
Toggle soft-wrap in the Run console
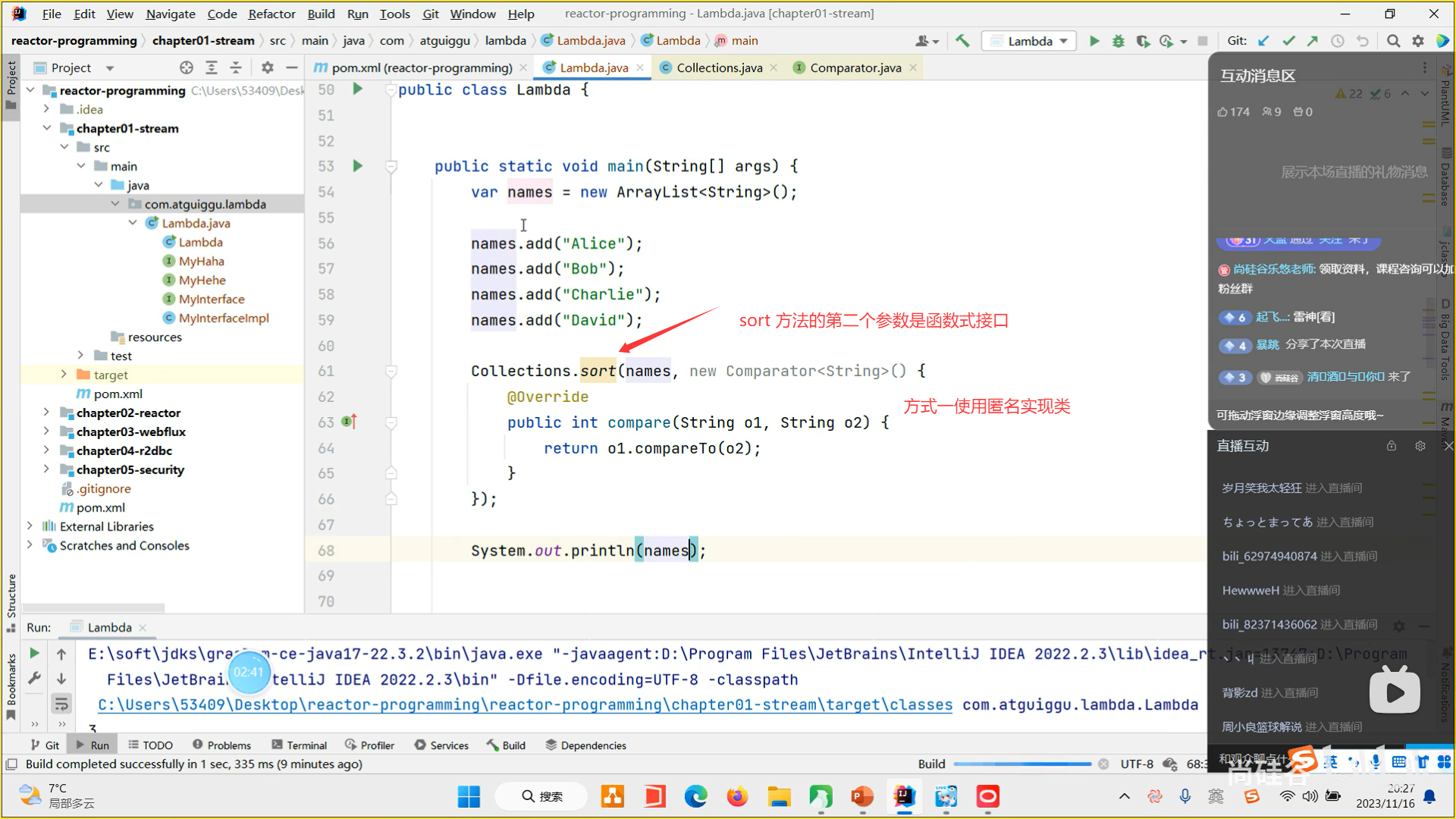click(61, 704)
